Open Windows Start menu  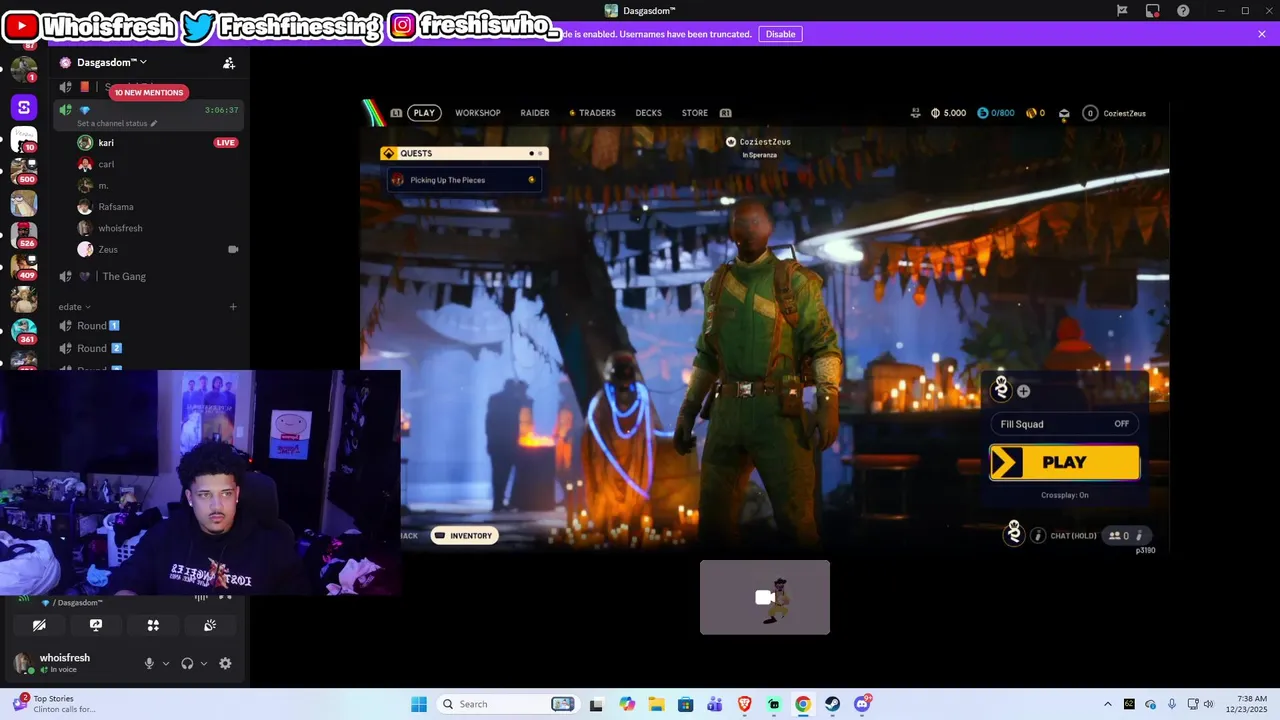point(419,704)
